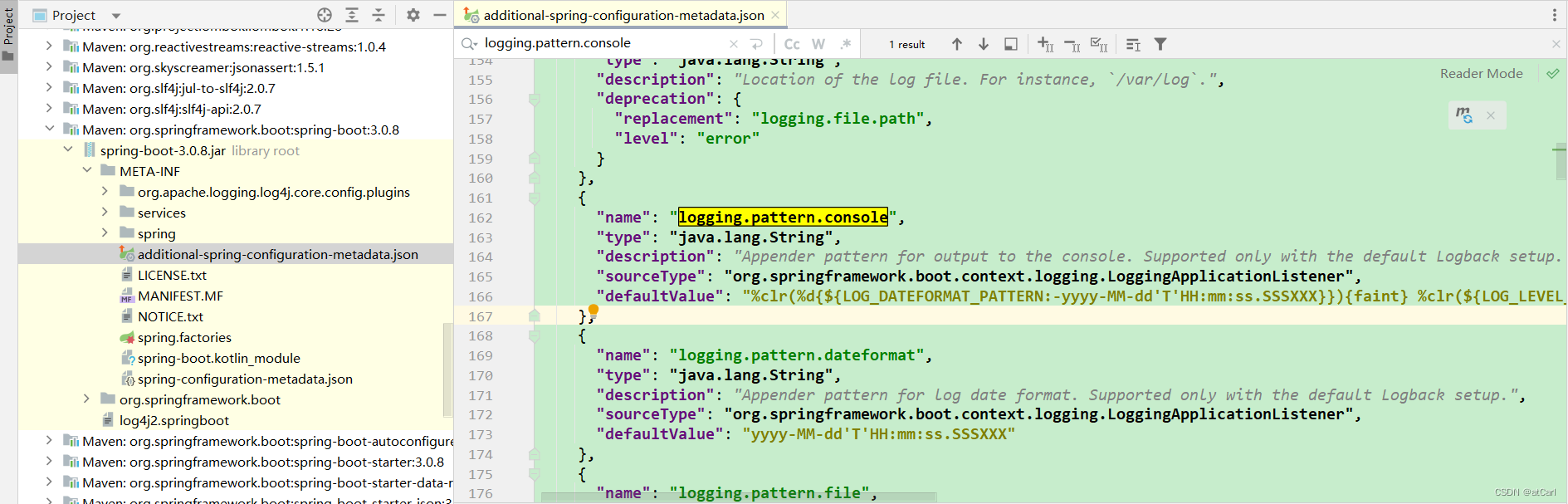
Task: Toggle fold marker at line 161
Action: (535, 198)
